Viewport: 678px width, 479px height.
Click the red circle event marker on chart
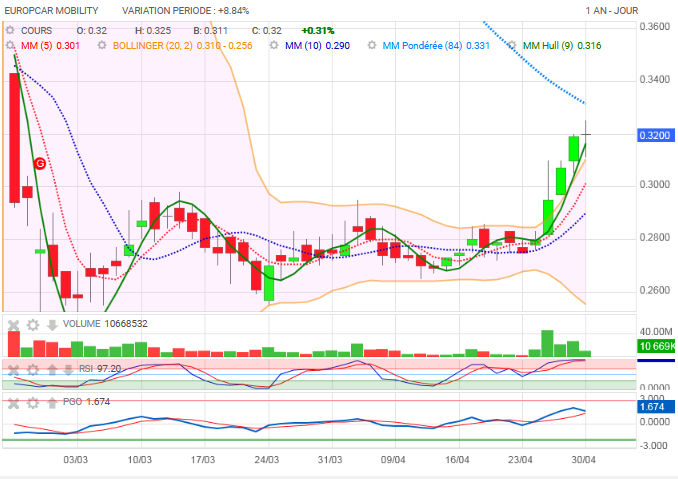point(39,163)
